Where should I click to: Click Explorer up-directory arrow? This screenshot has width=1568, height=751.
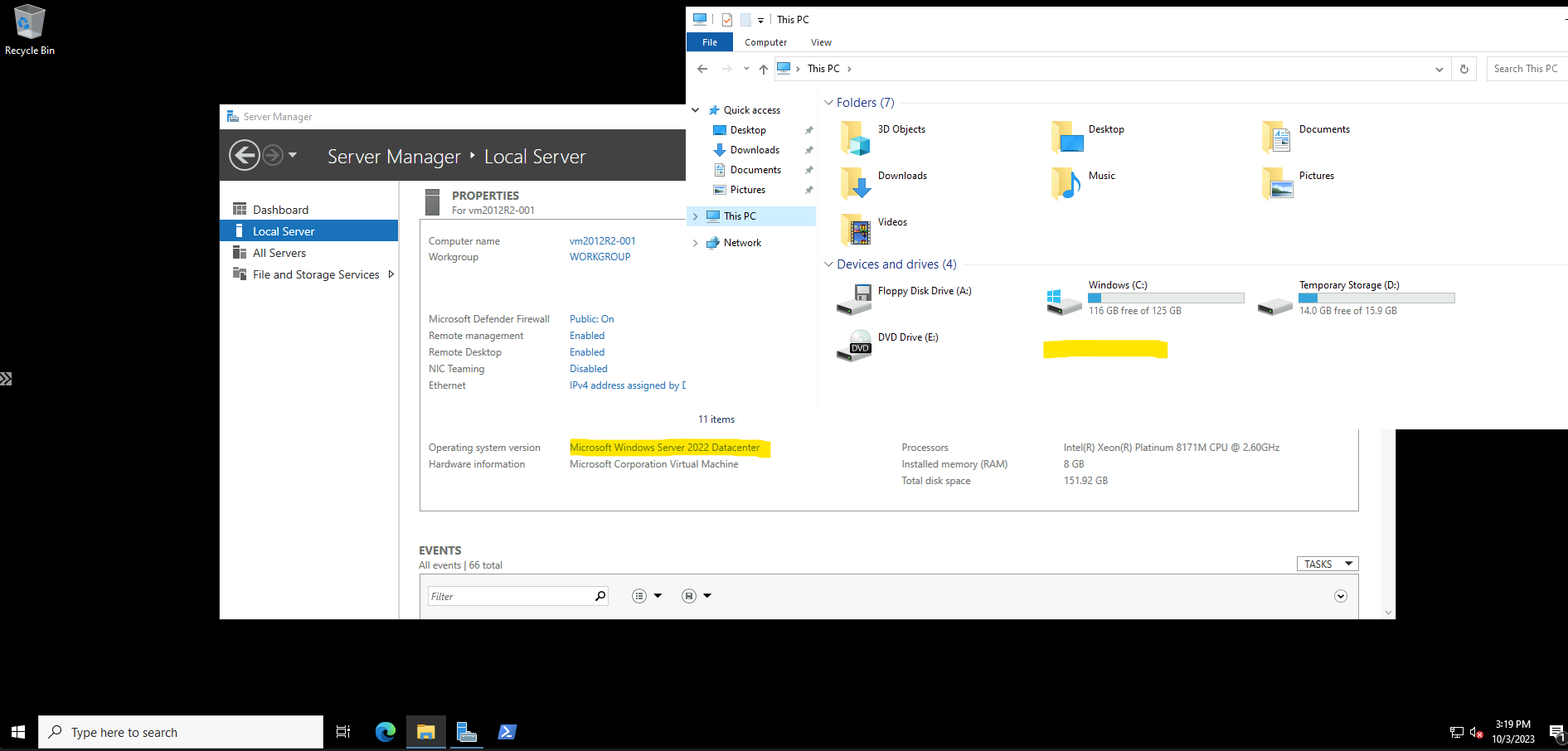click(x=764, y=69)
